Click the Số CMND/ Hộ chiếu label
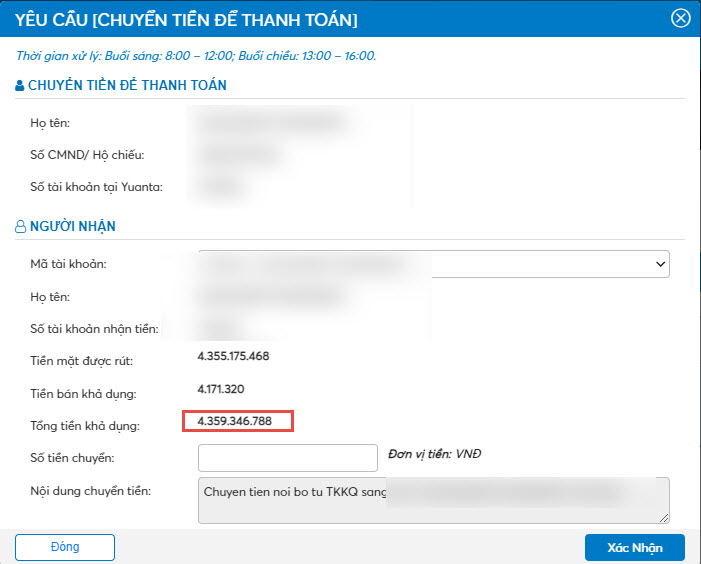Screen dimensions: 701x564 [x=87, y=155]
